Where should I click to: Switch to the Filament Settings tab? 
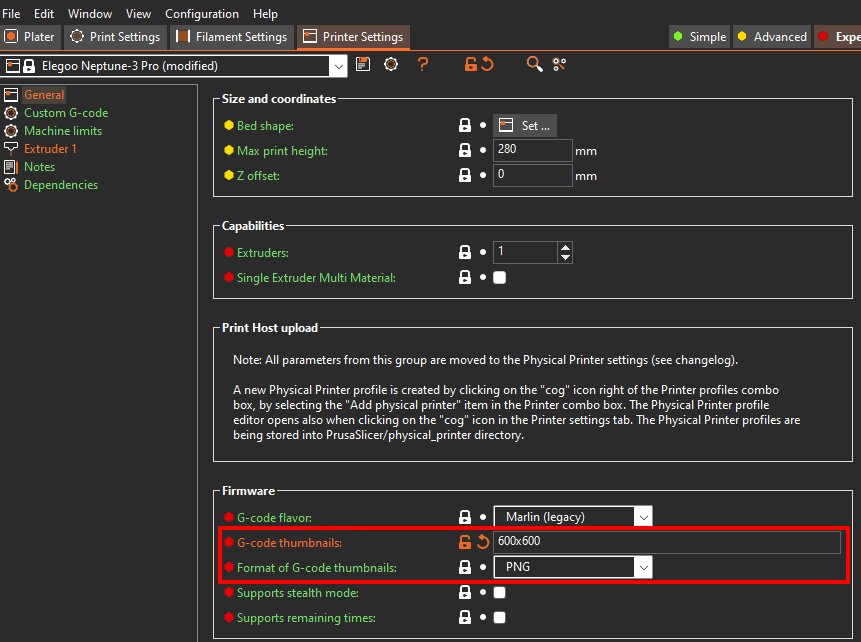[231, 37]
